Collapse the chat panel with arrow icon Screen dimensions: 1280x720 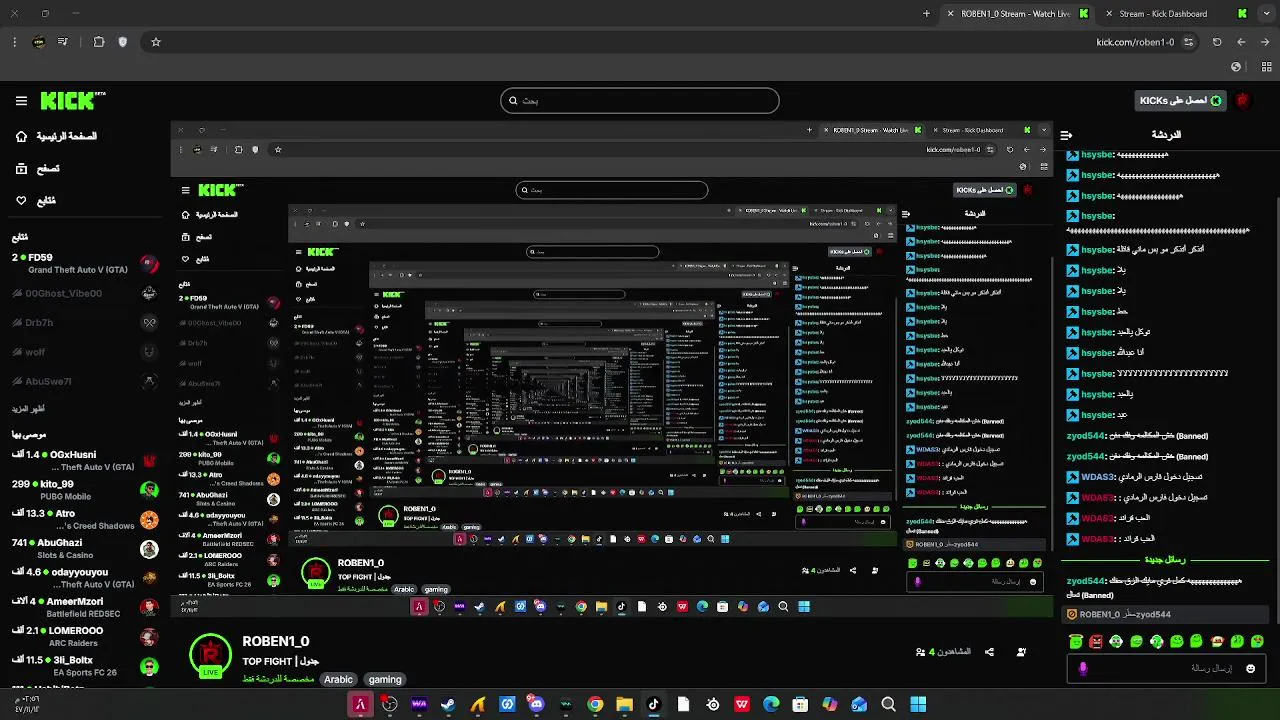click(1066, 135)
